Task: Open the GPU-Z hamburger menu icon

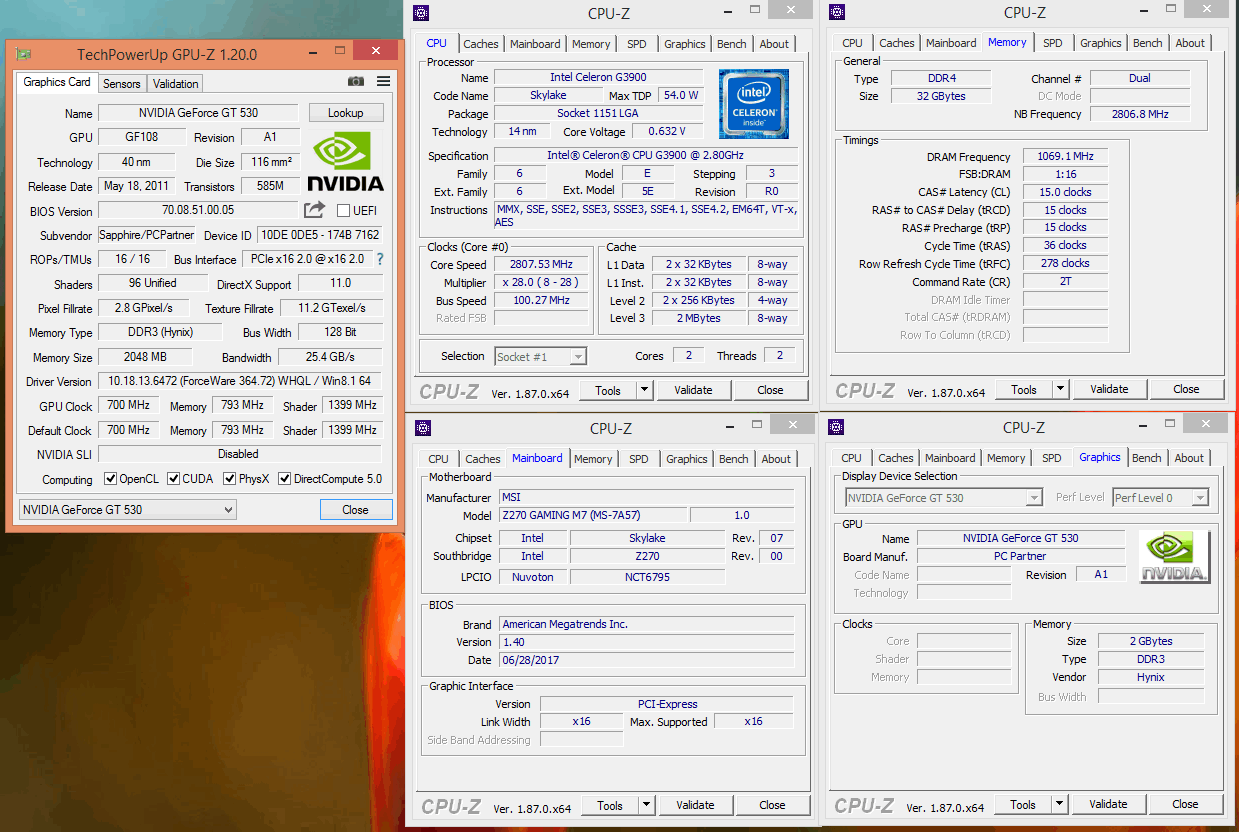Action: (x=384, y=81)
